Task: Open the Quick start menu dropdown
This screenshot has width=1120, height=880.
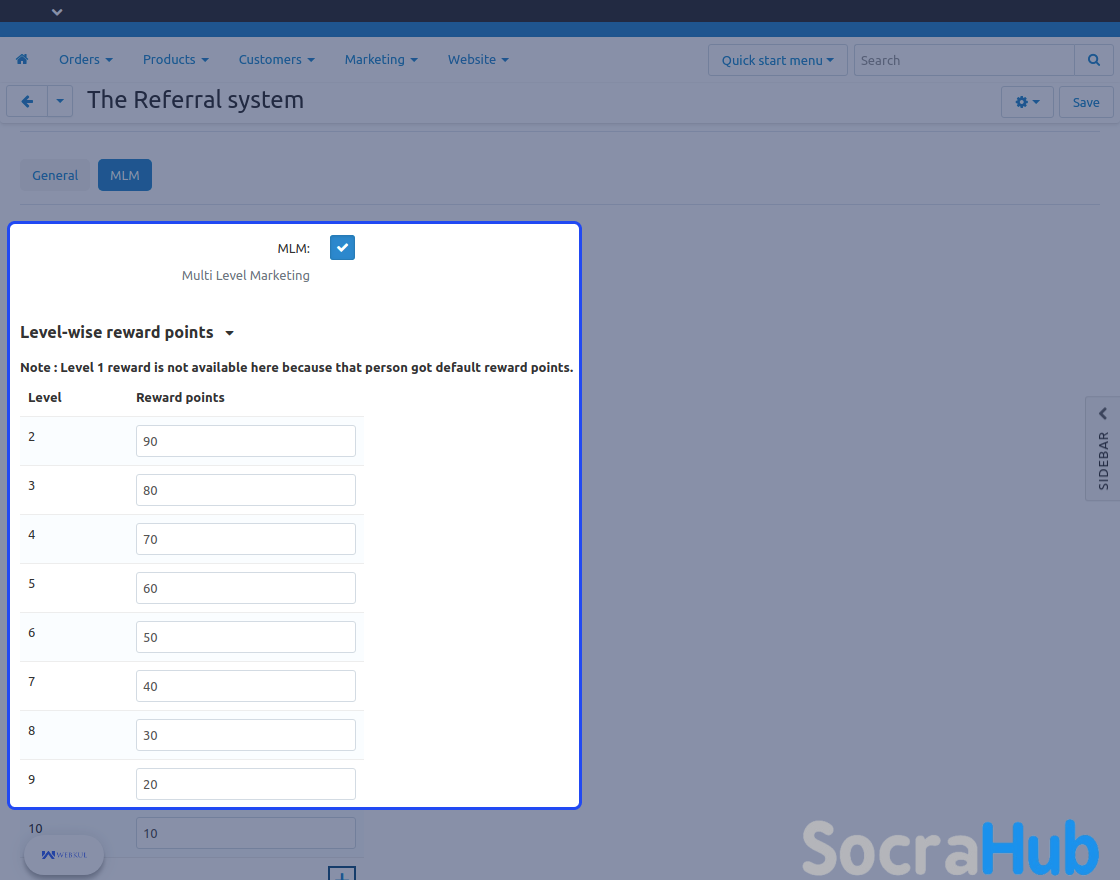Action: pos(777,60)
